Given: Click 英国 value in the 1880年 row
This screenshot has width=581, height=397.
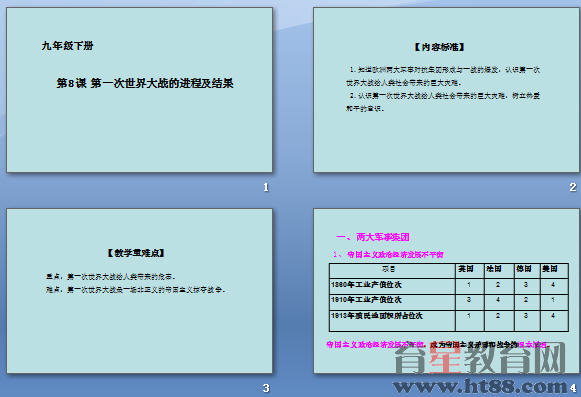Looking at the screenshot, I should [469, 286].
